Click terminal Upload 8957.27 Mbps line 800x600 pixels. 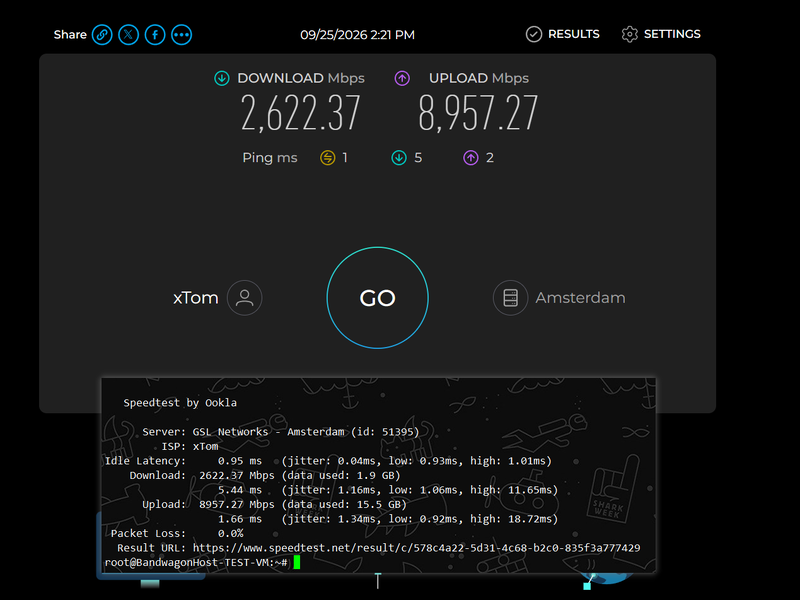pos(274,505)
